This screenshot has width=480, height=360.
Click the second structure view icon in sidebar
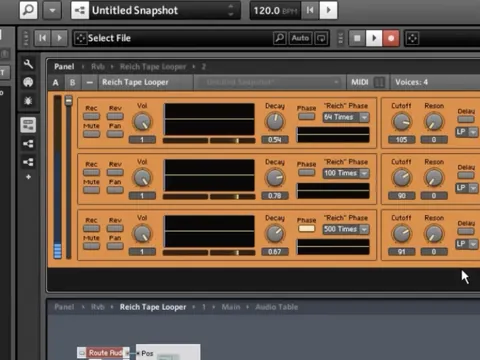pos(28,162)
